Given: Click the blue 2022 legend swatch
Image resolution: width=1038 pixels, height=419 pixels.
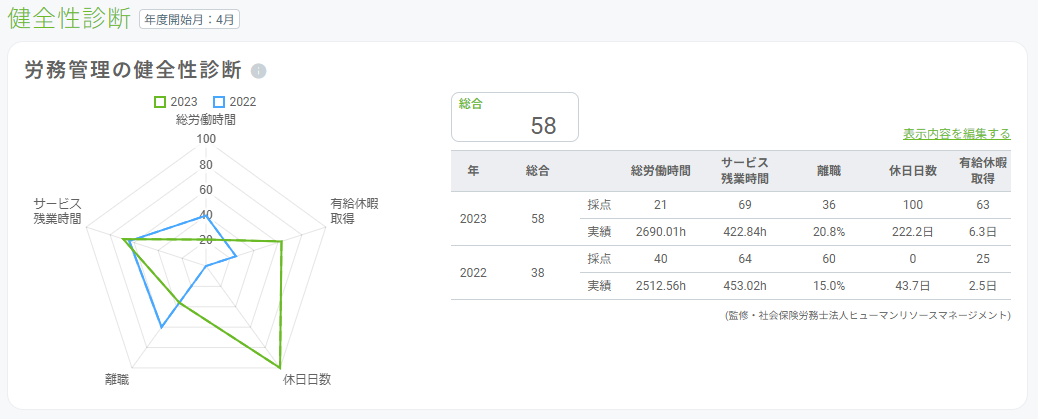Looking at the screenshot, I should [219, 102].
